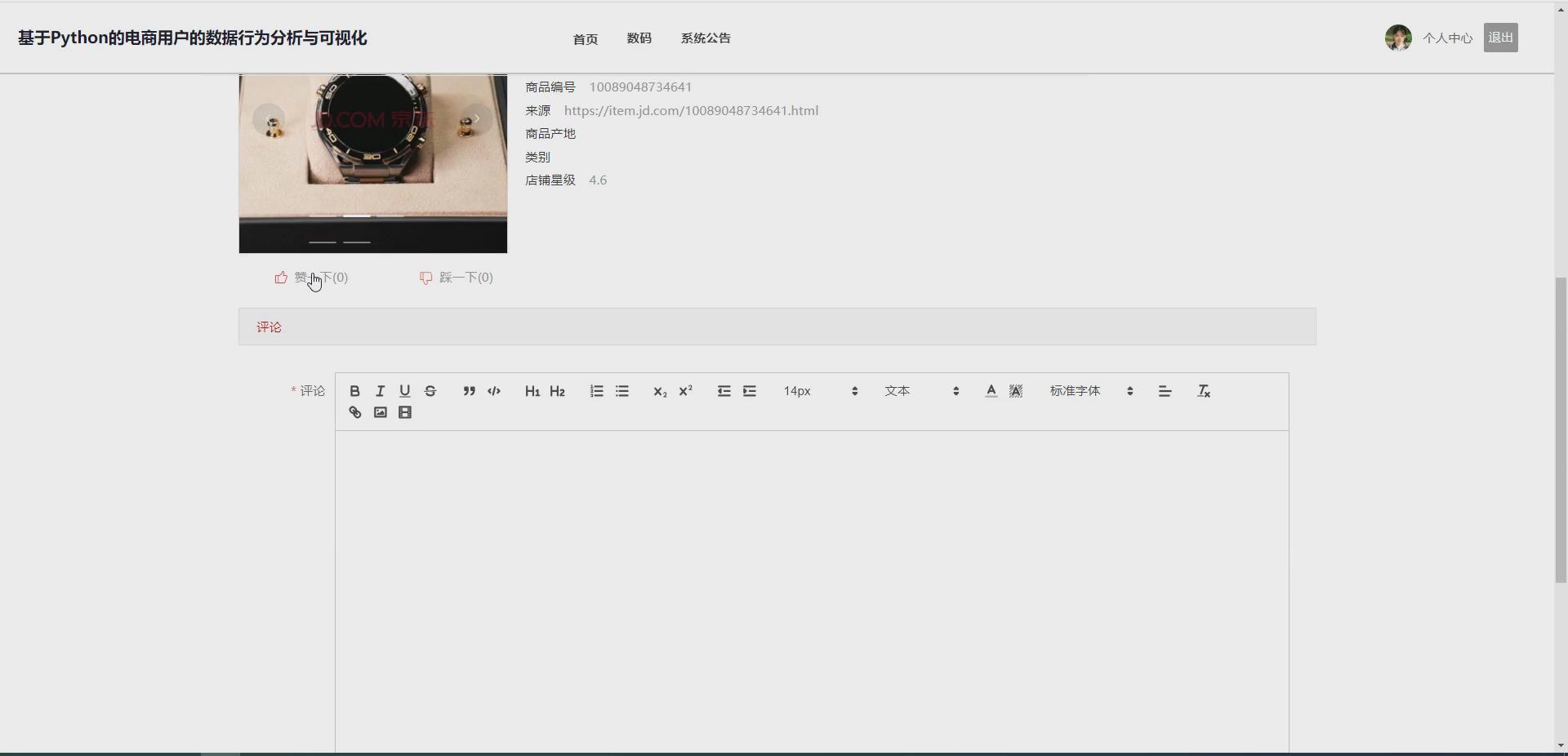Insert an image in comment
This screenshot has height=756, width=1568.
tap(380, 412)
